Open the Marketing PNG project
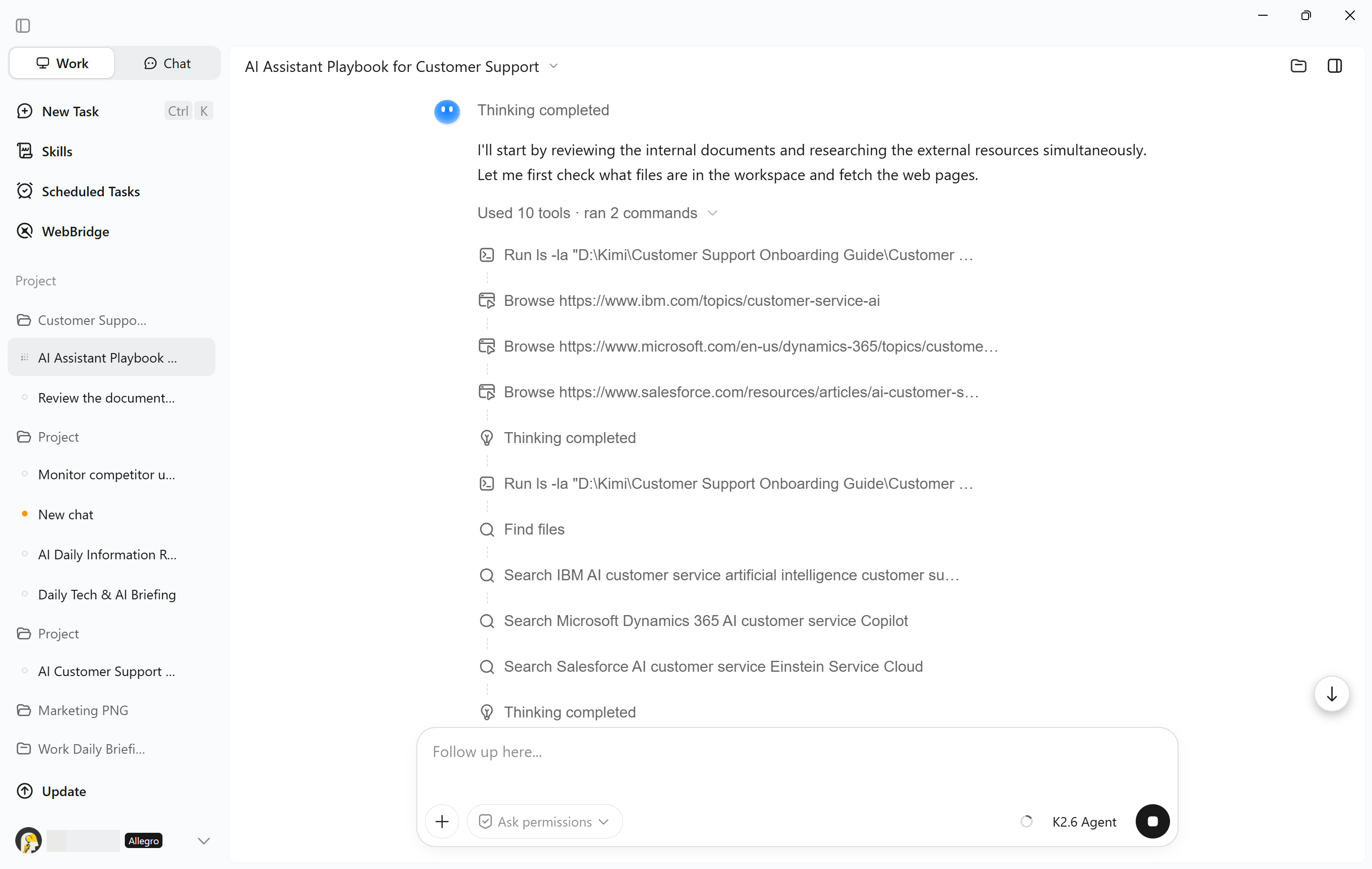The height and width of the screenshot is (869, 1372). tap(111, 710)
